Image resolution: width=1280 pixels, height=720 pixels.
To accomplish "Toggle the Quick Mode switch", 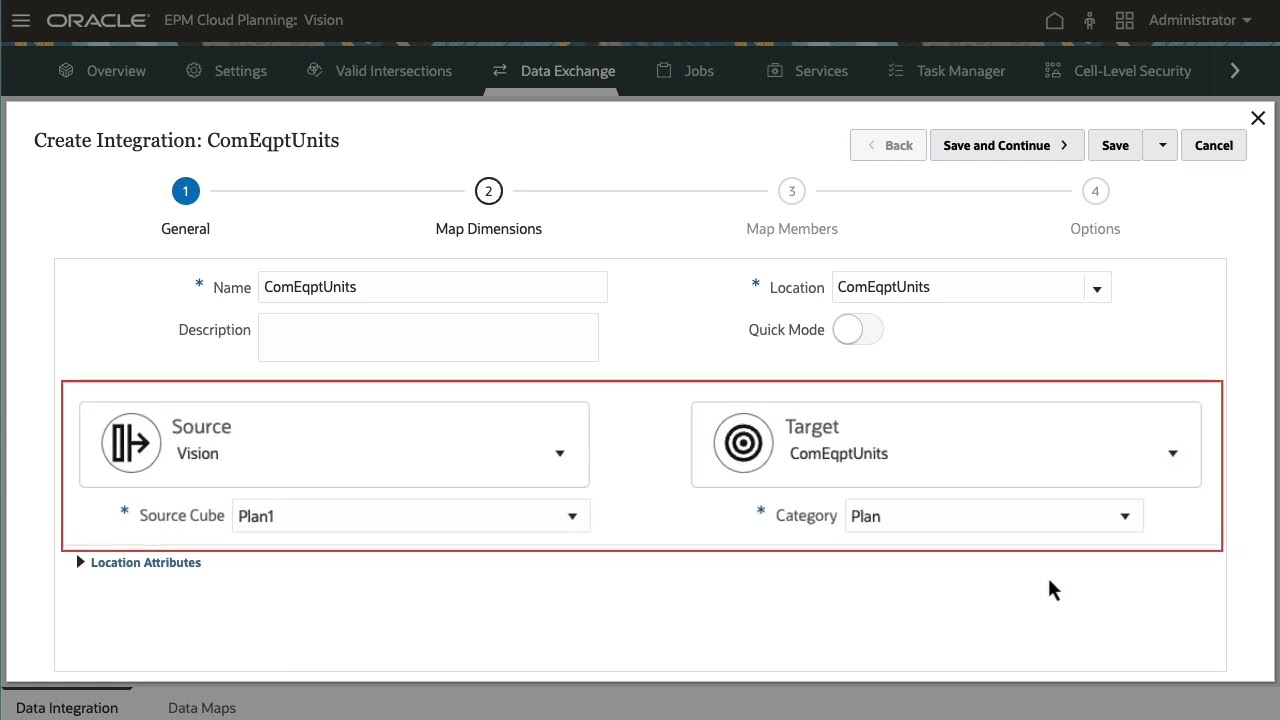I will (858, 330).
